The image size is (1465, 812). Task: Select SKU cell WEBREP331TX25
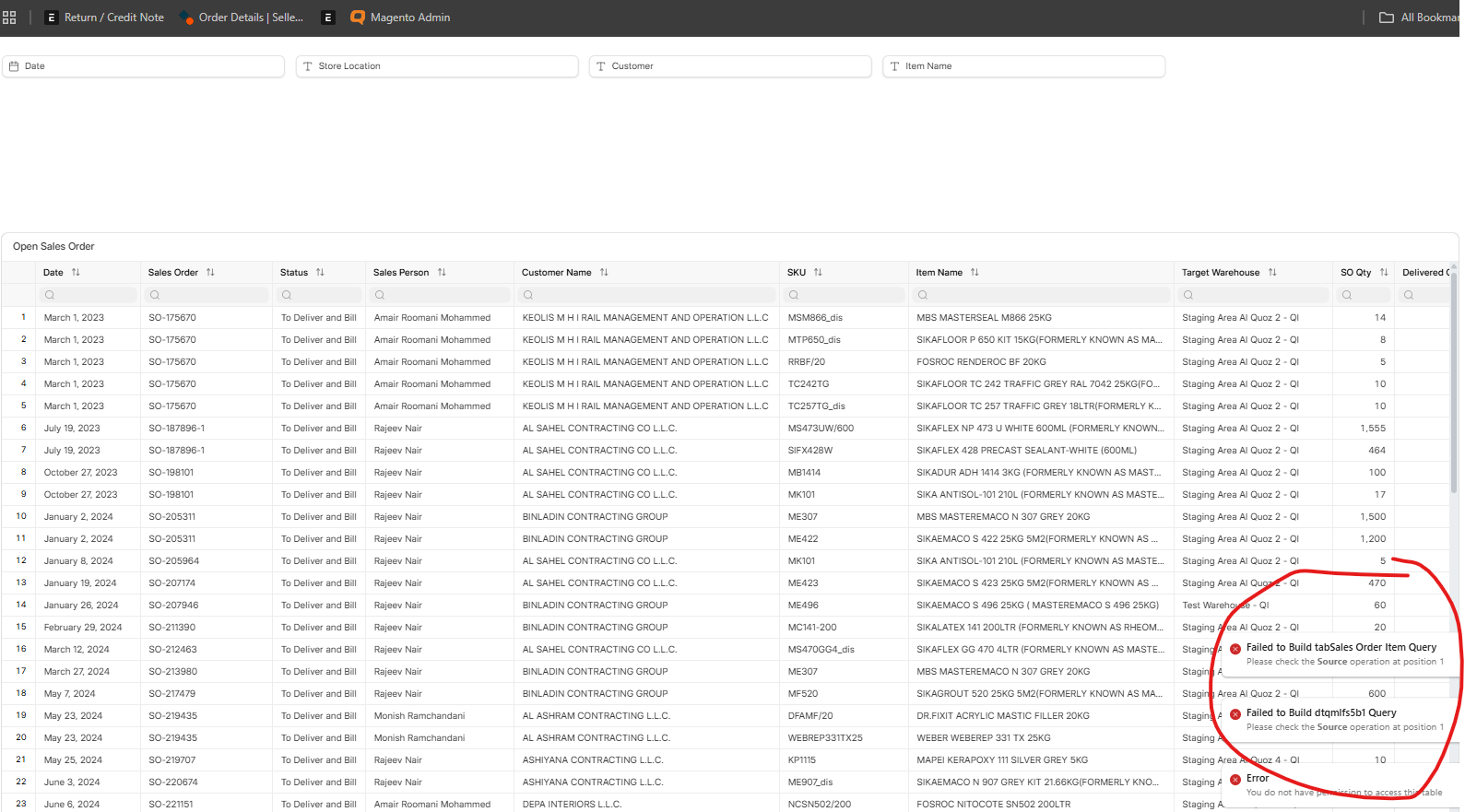[825, 738]
